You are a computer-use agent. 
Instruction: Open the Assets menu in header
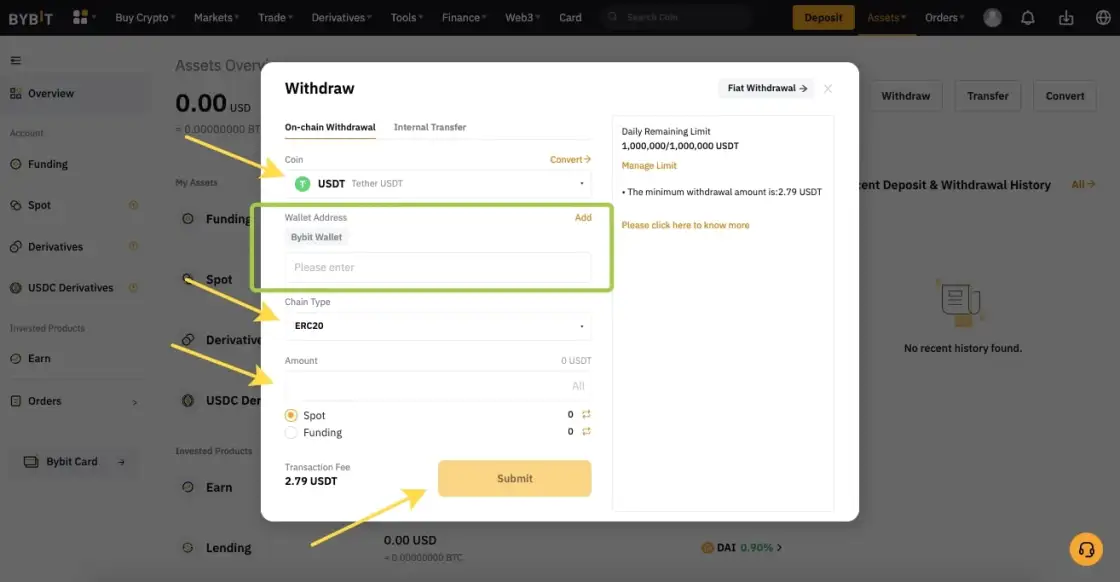pos(886,17)
